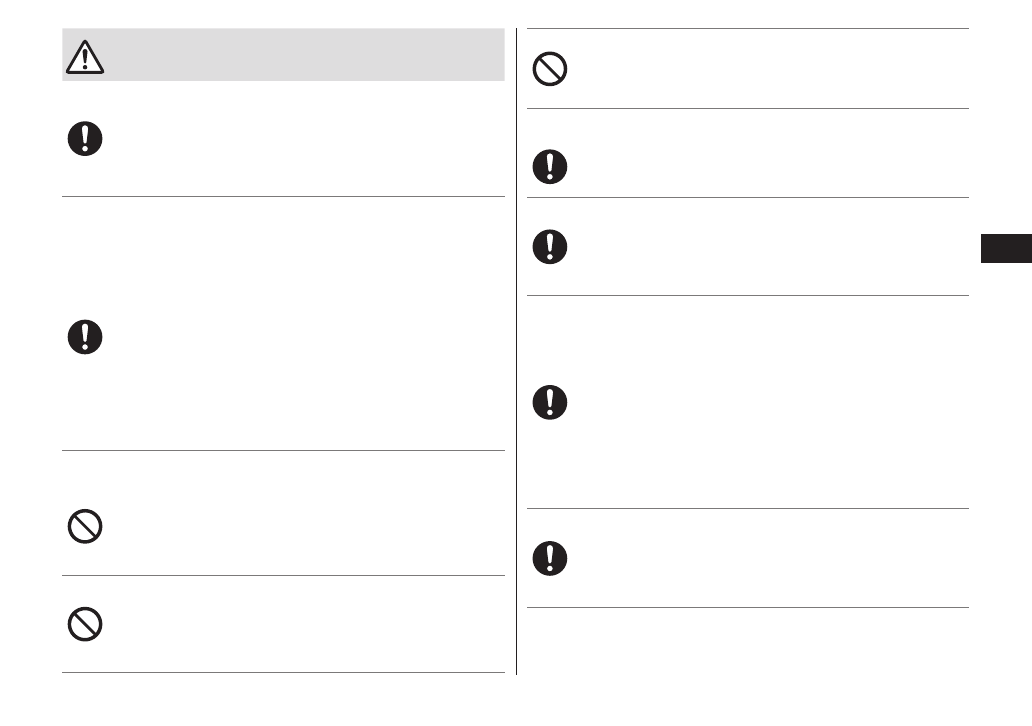1032x726 pixels.
Task: Select the dark tab on the right edge
Action: coord(1005,247)
